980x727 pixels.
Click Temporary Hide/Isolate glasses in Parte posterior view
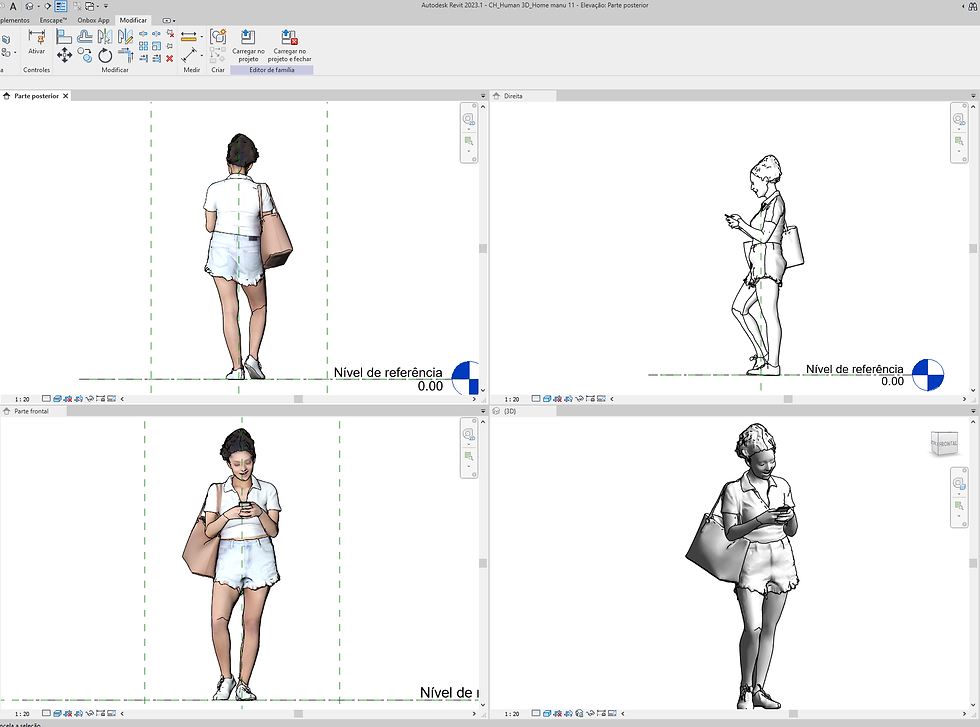coord(89,398)
